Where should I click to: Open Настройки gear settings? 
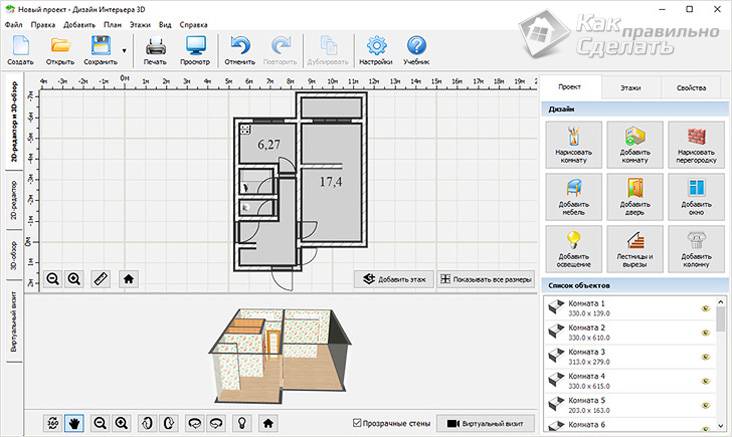(376, 50)
